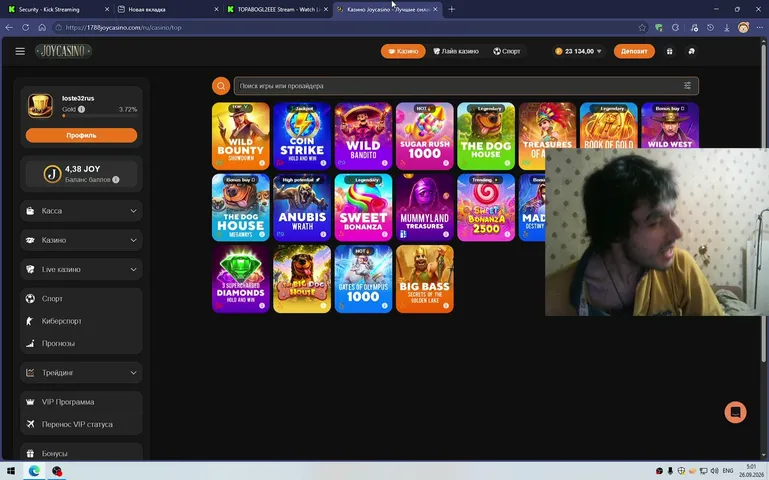769x480 pixels.
Task: Open the gift box icon in header
Action: [669, 51]
